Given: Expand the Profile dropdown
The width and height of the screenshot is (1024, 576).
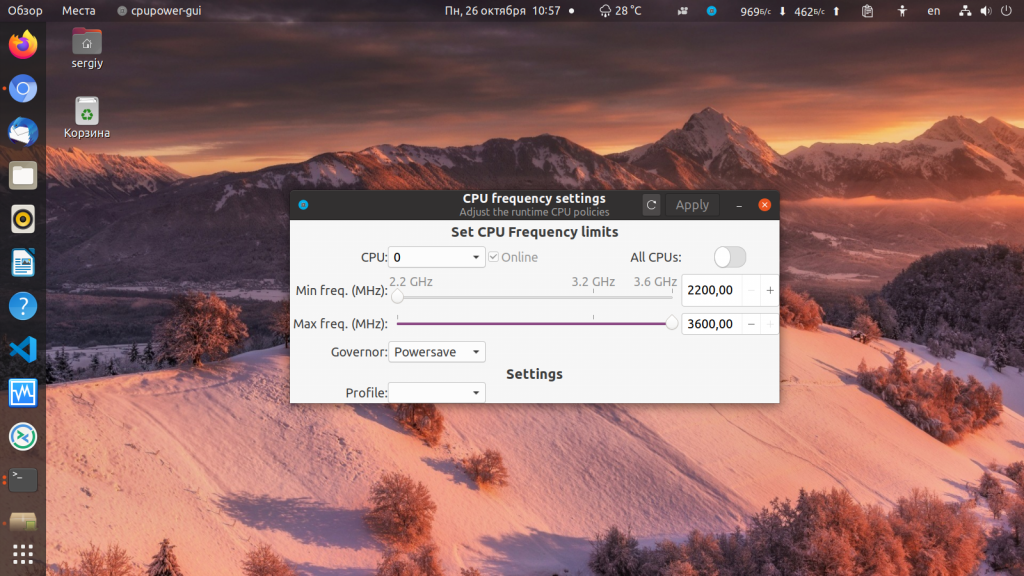Looking at the screenshot, I should click(436, 392).
